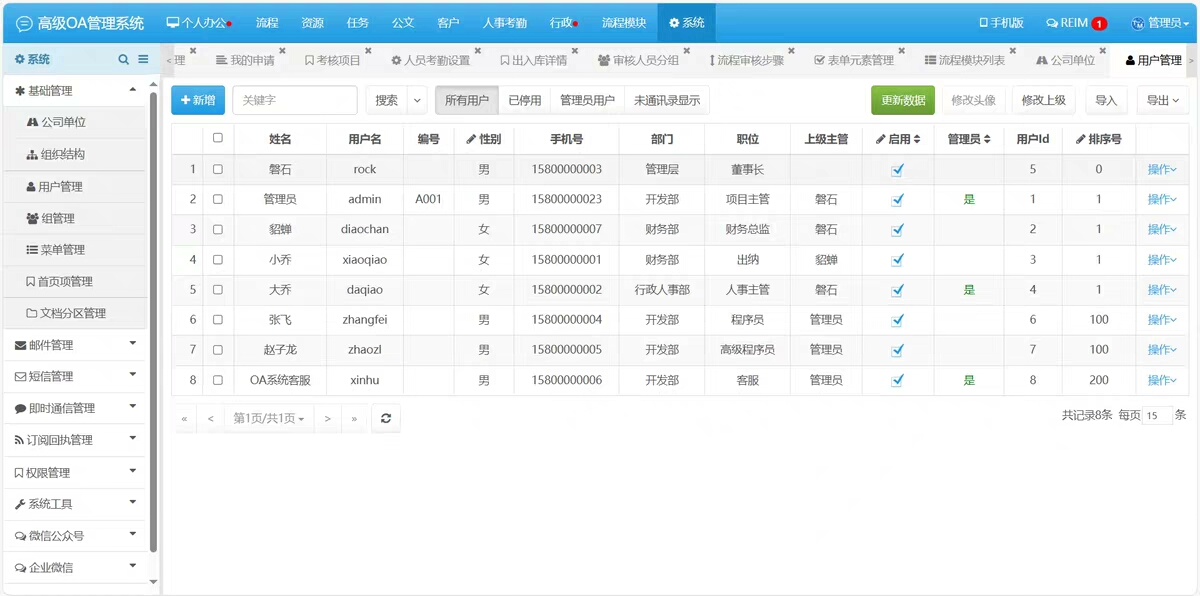Expand the 短信管理 sidebar section
Viewport: 1200px width, 596px height.
click(75, 377)
